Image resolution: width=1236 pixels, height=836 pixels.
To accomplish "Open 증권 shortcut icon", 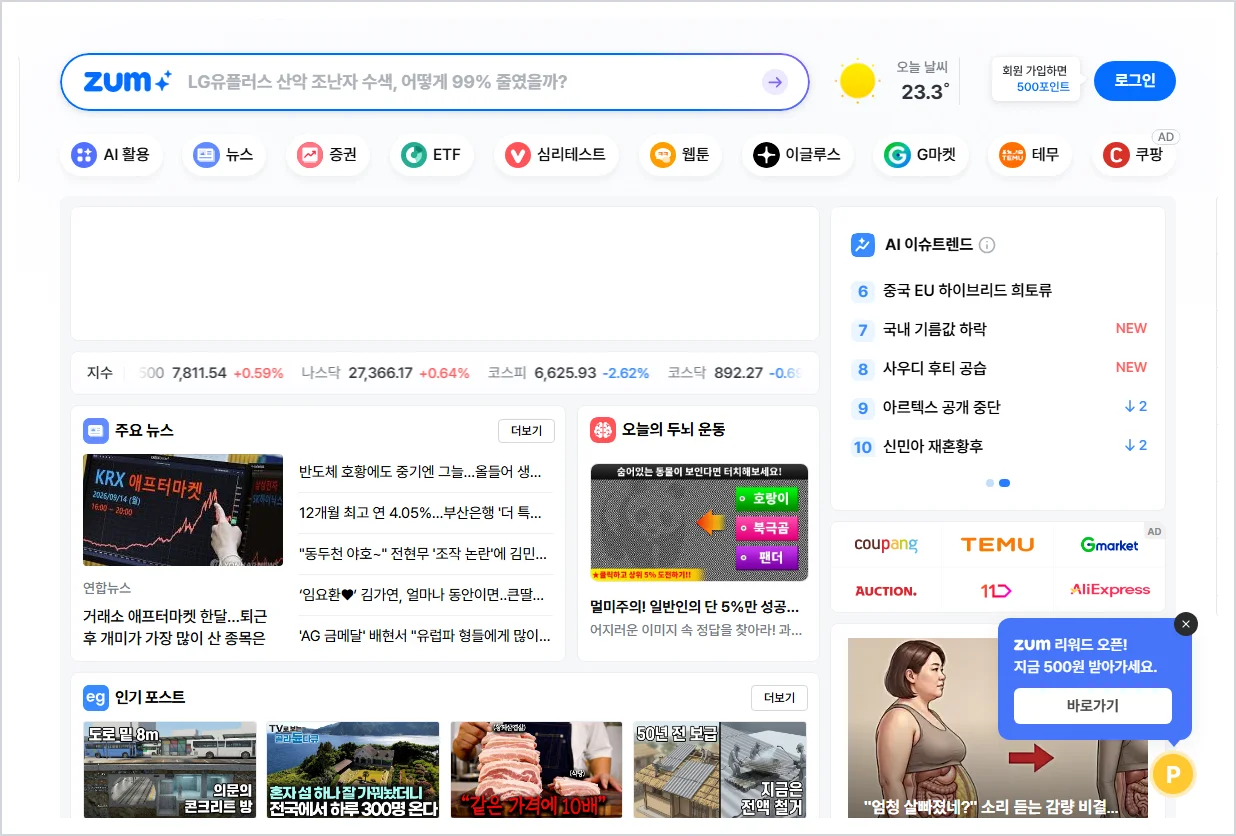I will click(x=310, y=155).
